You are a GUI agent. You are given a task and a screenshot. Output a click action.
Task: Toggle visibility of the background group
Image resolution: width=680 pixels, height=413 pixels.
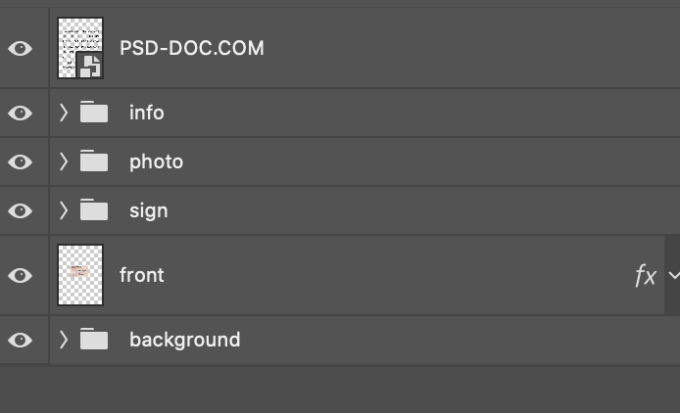(20, 340)
